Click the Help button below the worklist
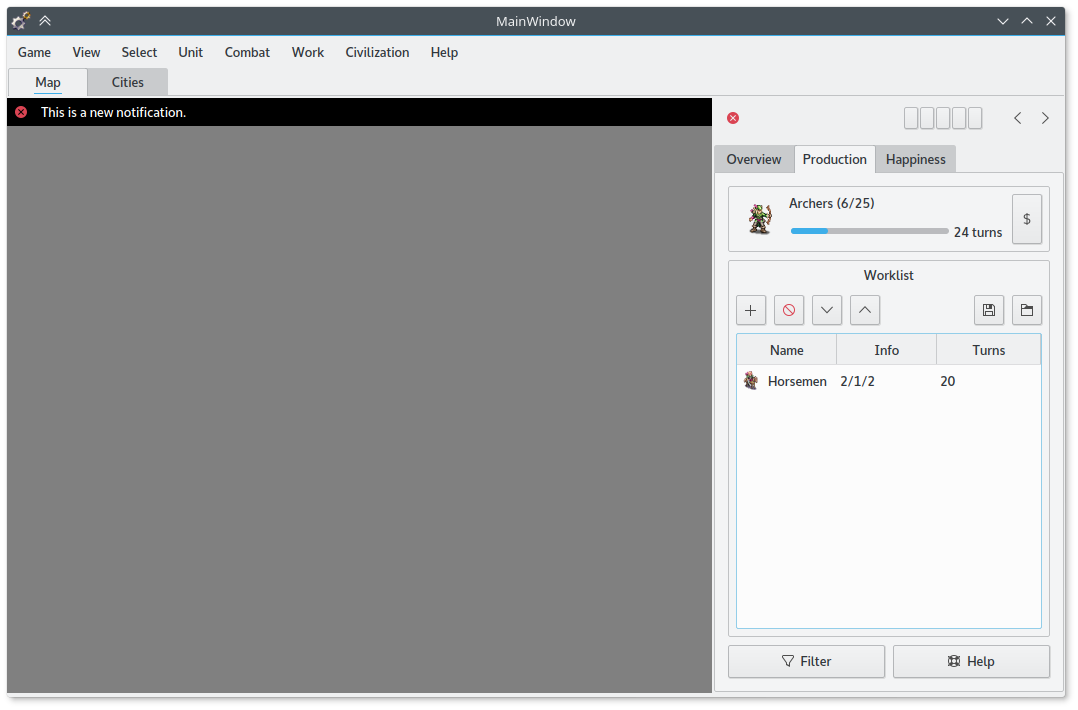The width and height of the screenshot is (1078, 710). pos(971,661)
